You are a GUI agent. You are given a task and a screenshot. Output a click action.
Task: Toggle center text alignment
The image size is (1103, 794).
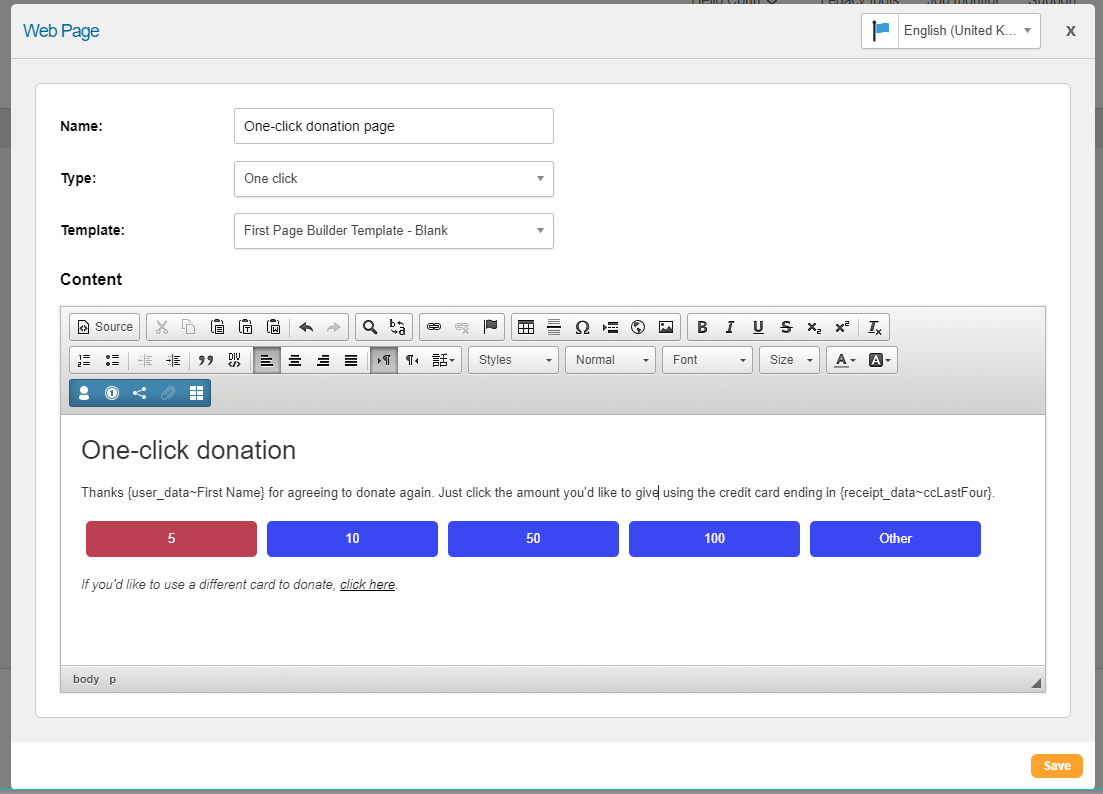pos(295,360)
